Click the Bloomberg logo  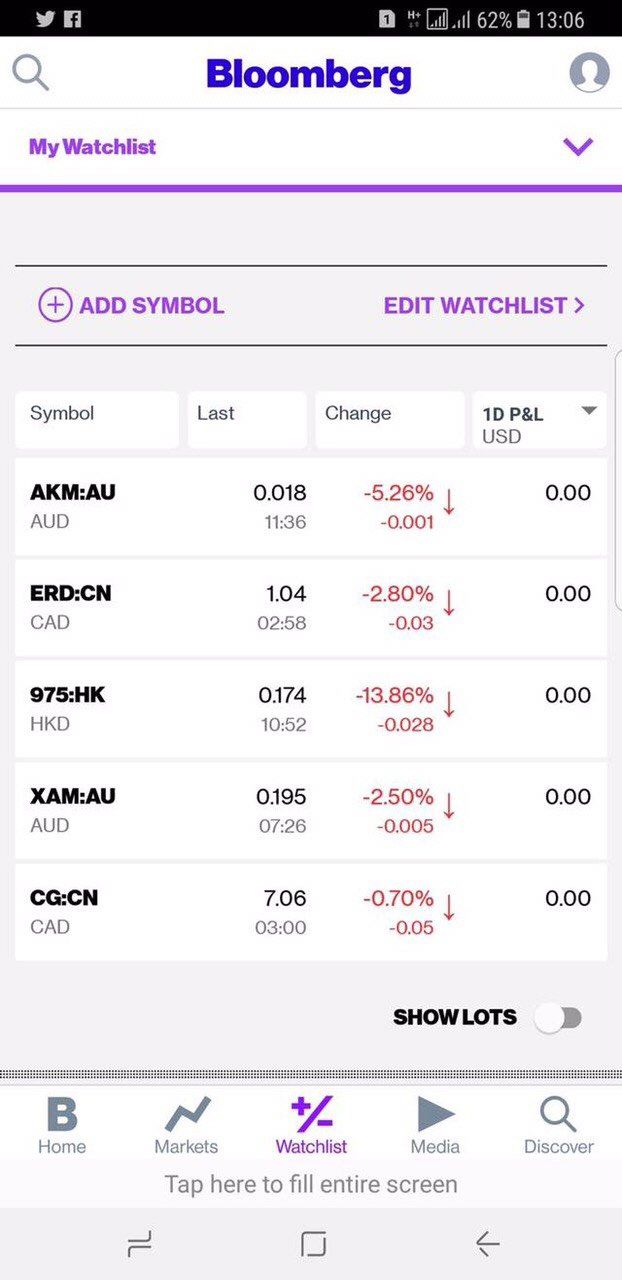tap(309, 74)
